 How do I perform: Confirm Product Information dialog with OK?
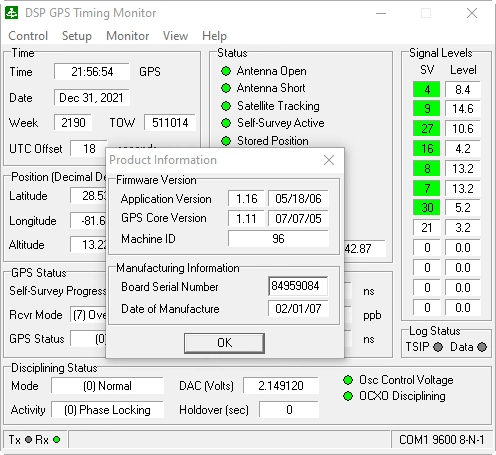point(224,343)
